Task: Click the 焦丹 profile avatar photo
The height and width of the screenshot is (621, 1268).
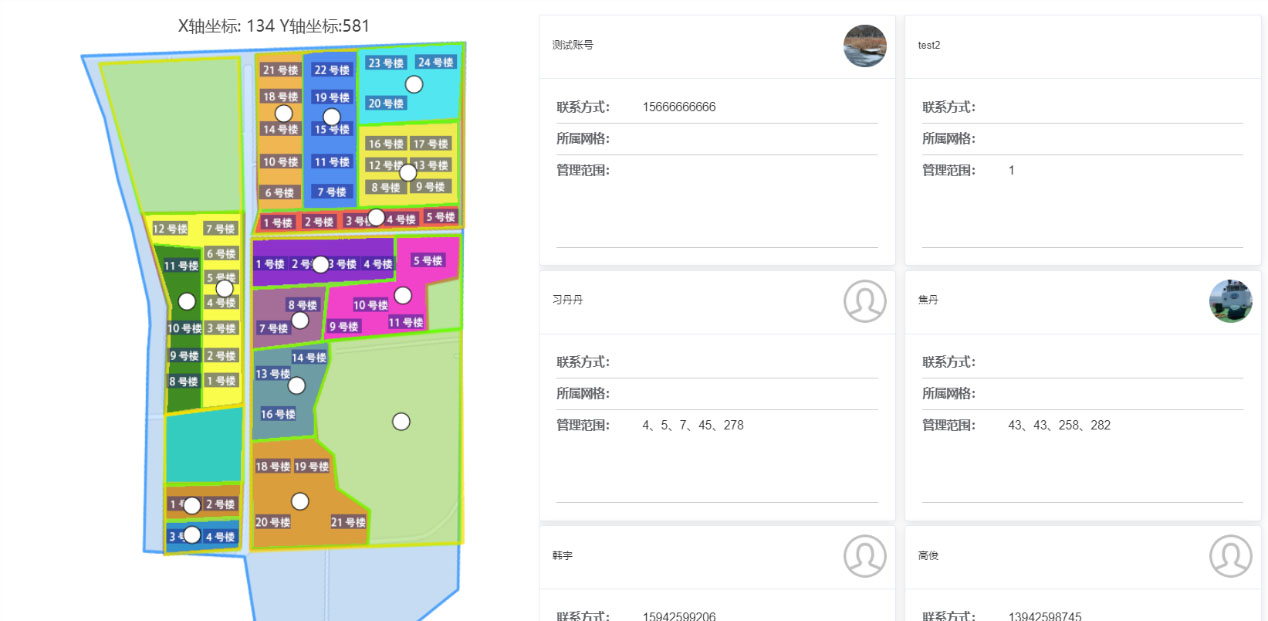Action: coord(1230,300)
